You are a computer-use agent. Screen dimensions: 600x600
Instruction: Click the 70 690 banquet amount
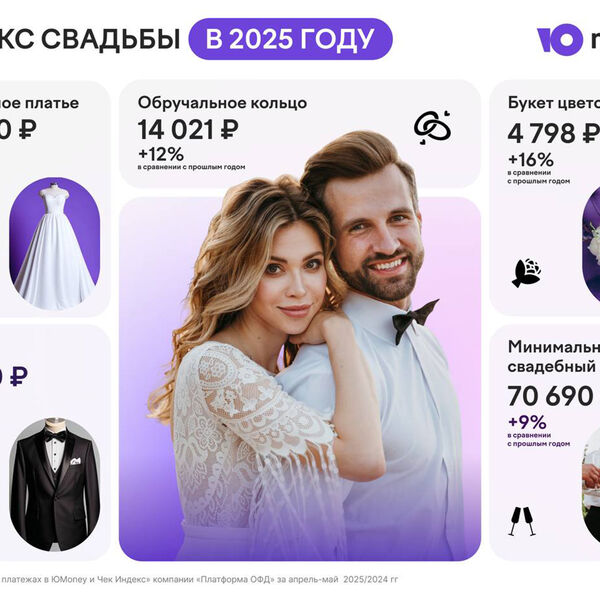pyautogui.click(x=551, y=396)
